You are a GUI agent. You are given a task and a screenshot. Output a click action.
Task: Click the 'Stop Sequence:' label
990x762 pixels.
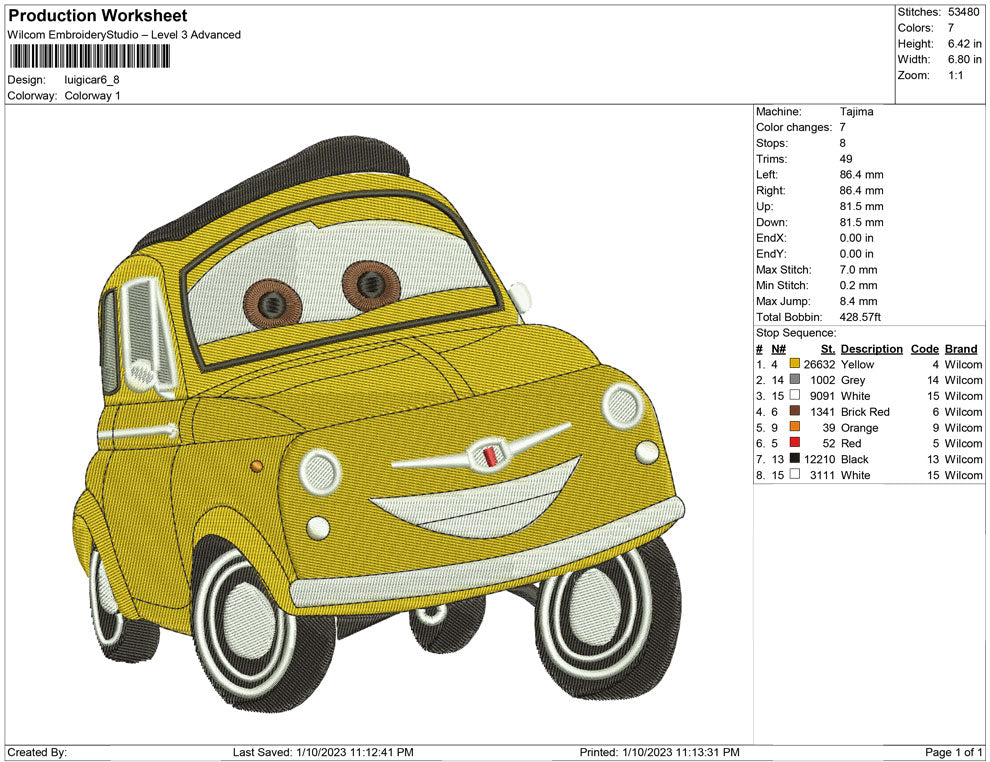point(796,333)
